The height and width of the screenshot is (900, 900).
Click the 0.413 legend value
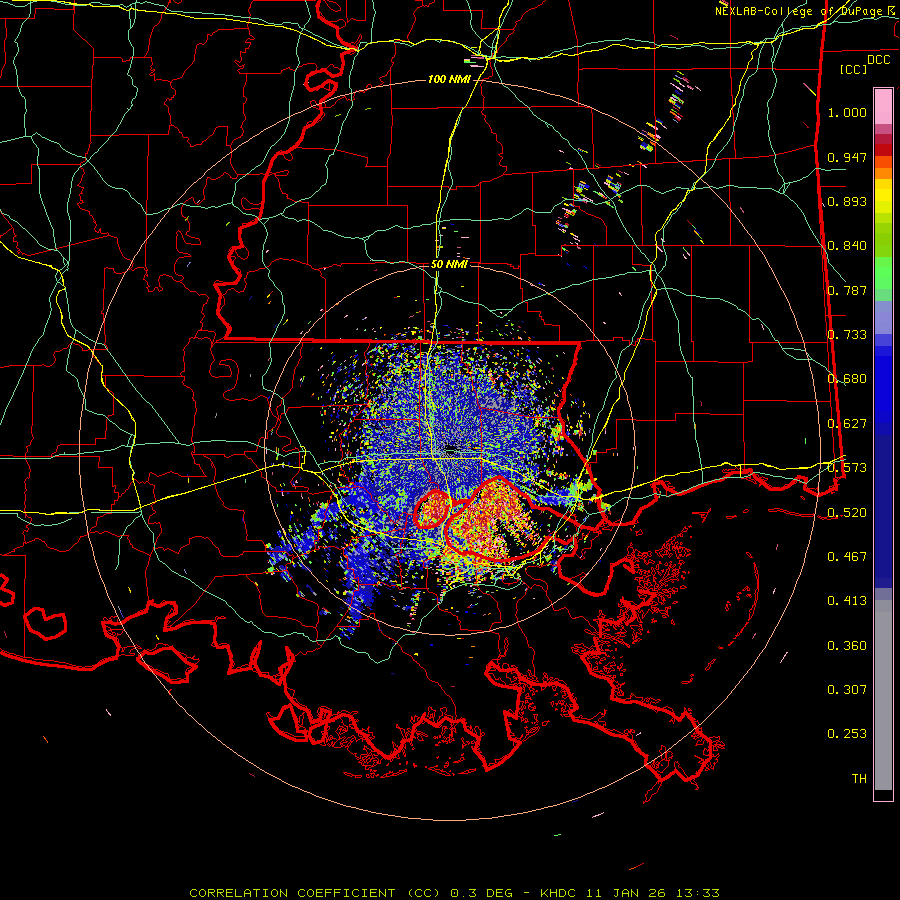(847, 601)
